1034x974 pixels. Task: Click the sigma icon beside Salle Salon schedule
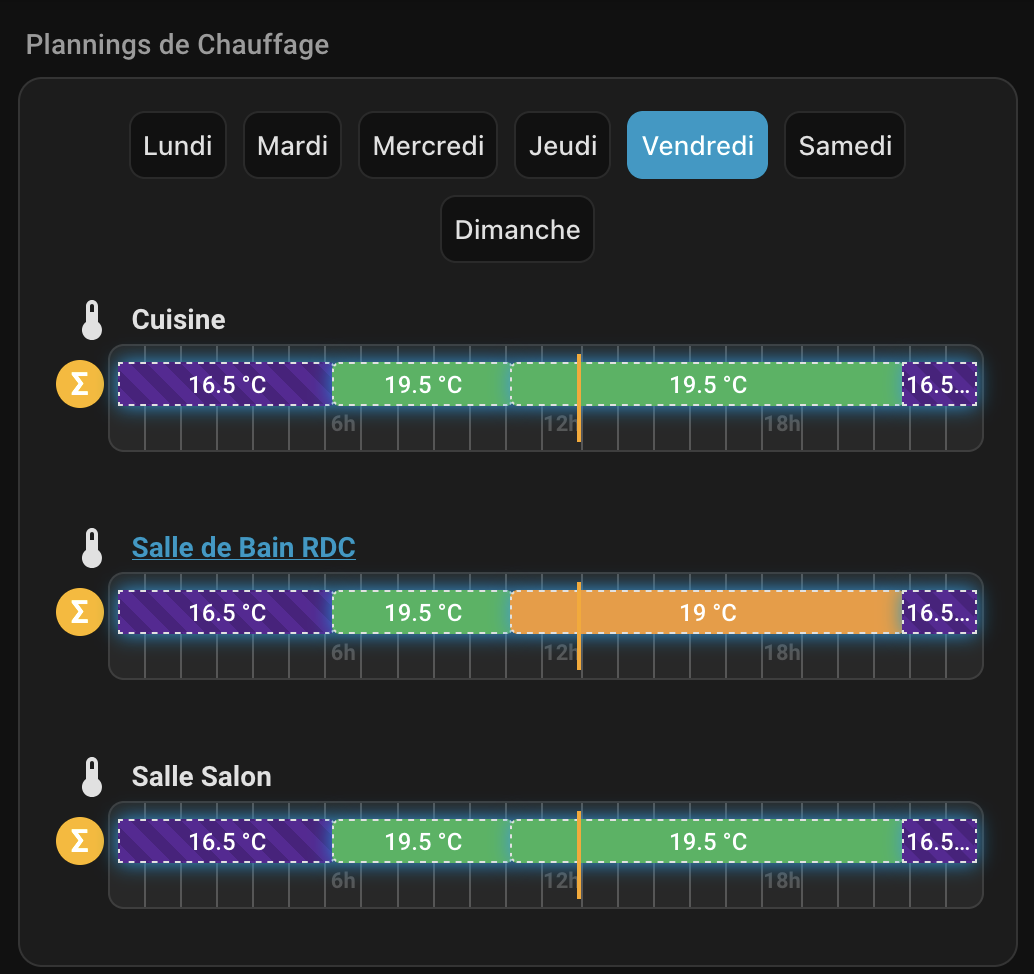coord(80,842)
